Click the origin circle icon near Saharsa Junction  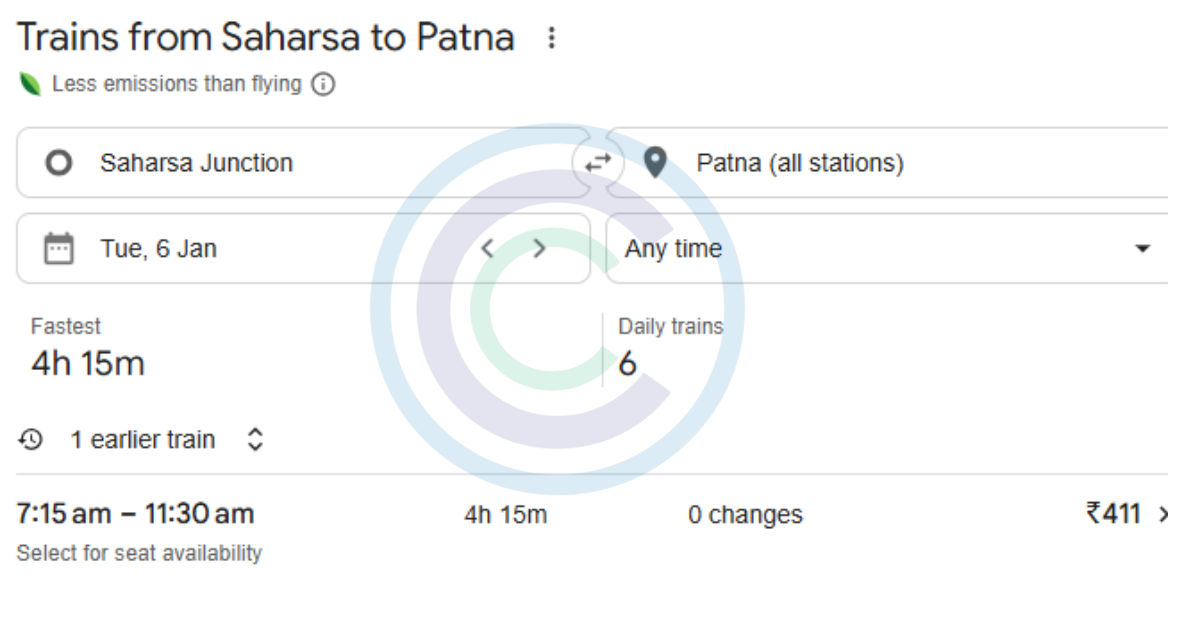coord(59,162)
